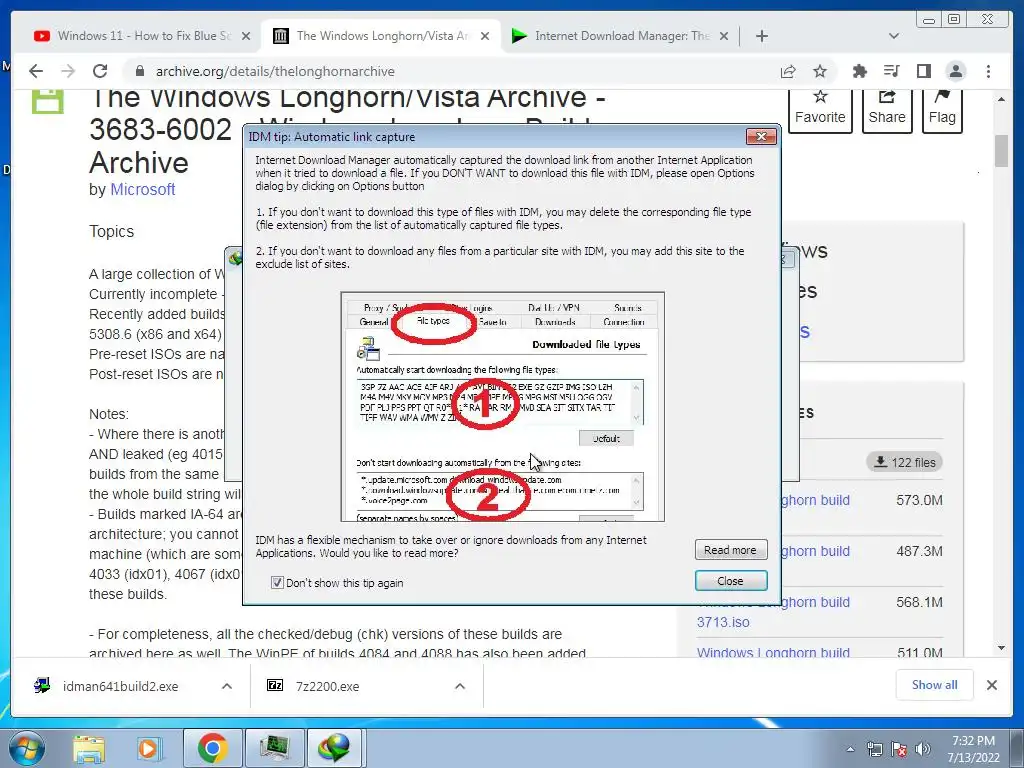Screen dimensions: 1024x768
Task: Click Show all downloads
Action: (935, 685)
